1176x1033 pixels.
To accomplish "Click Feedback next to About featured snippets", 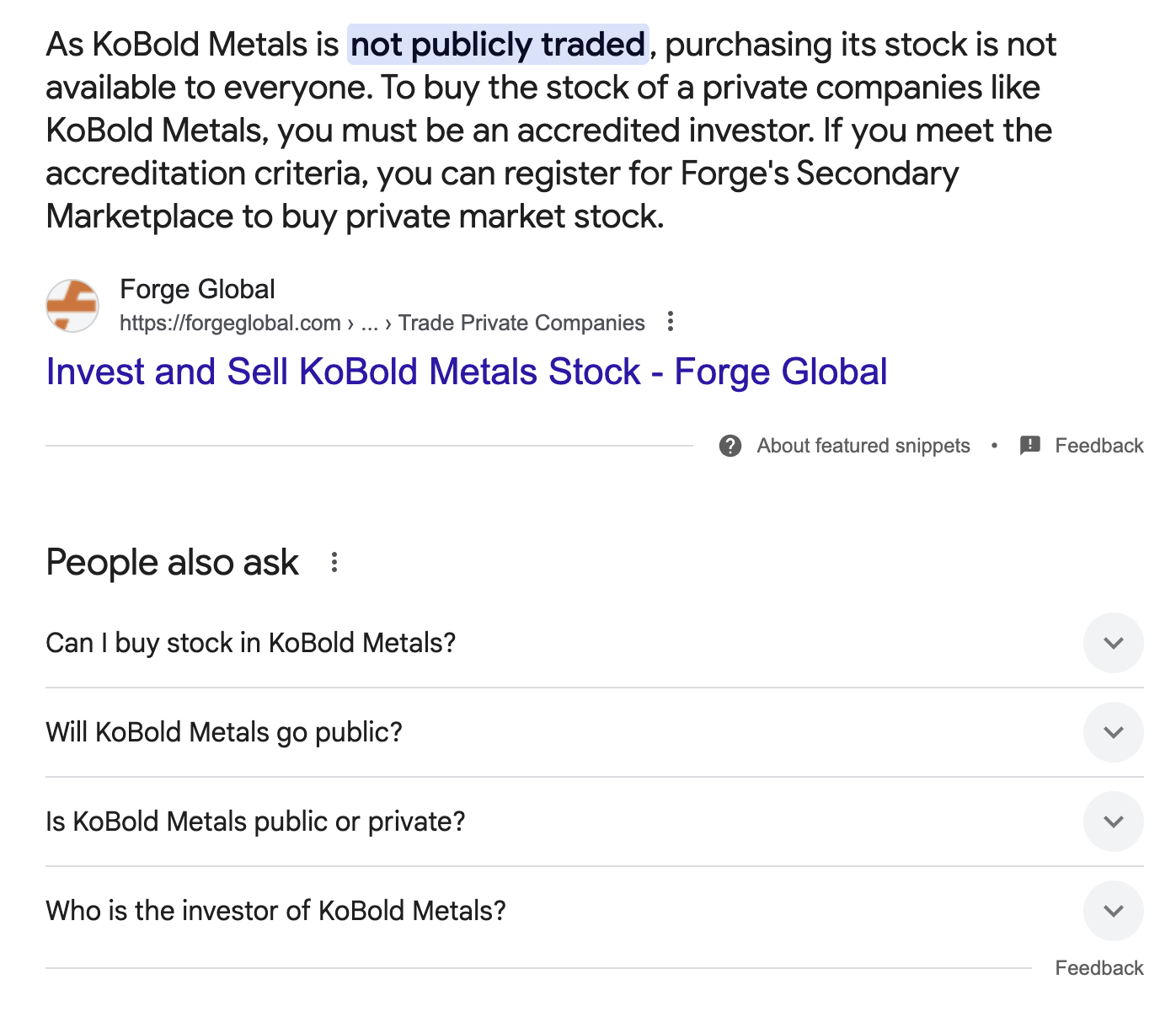I will [1099, 446].
